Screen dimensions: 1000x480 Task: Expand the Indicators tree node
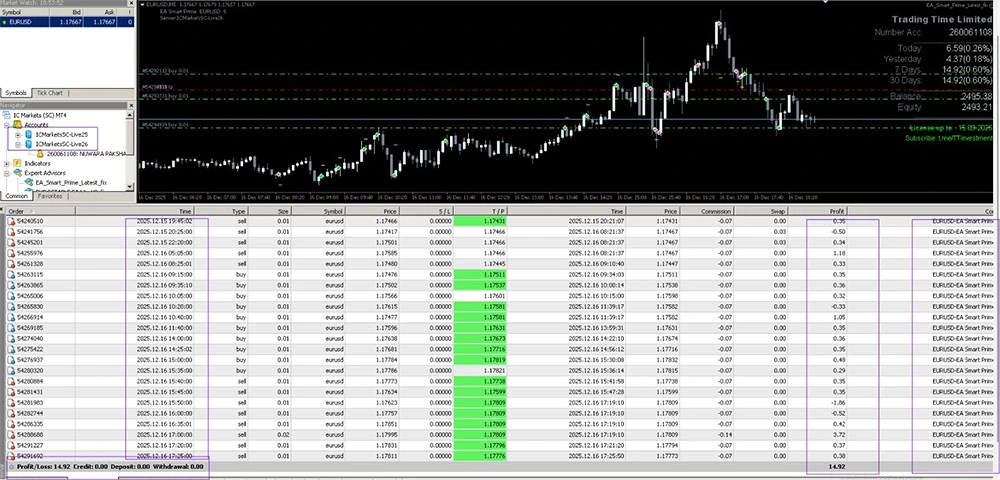pyautogui.click(x=7, y=163)
